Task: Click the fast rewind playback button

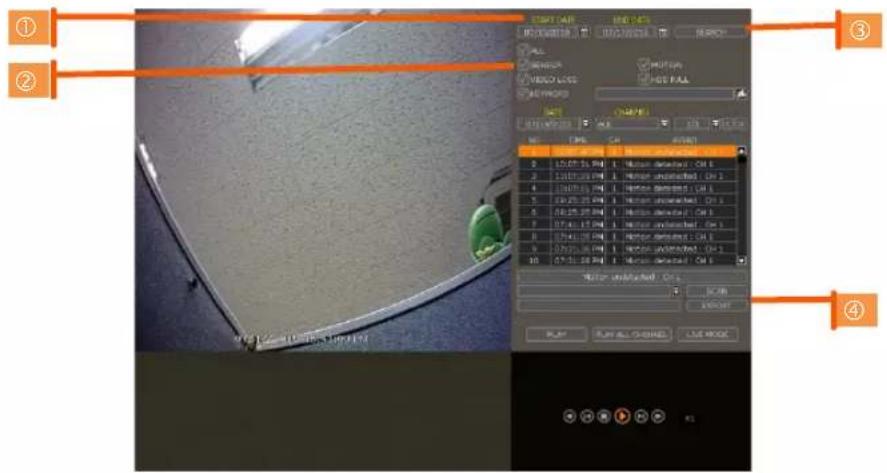Action: pyautogui.click(x=570, y=416)
